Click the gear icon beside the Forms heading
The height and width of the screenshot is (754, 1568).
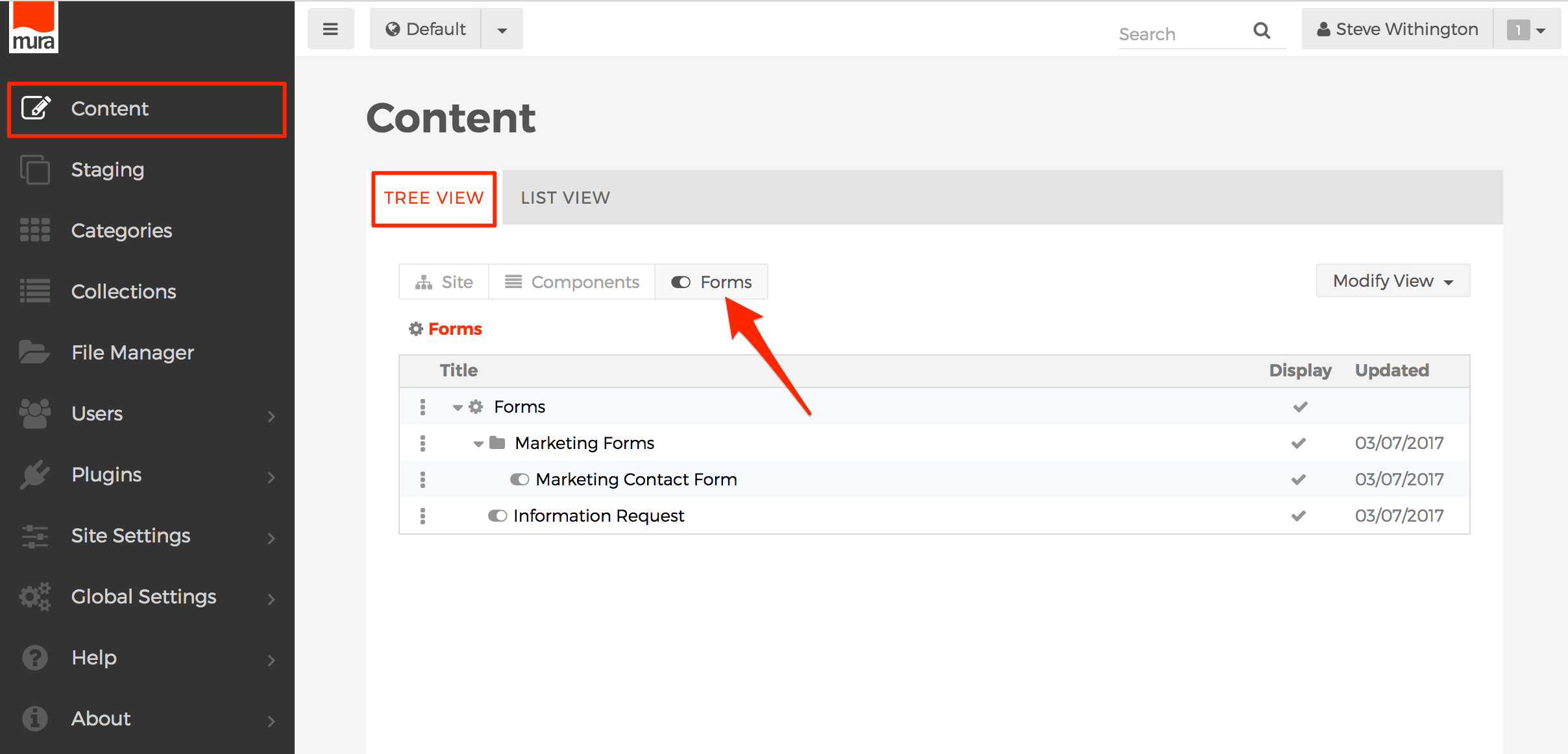tap(416, 329)
